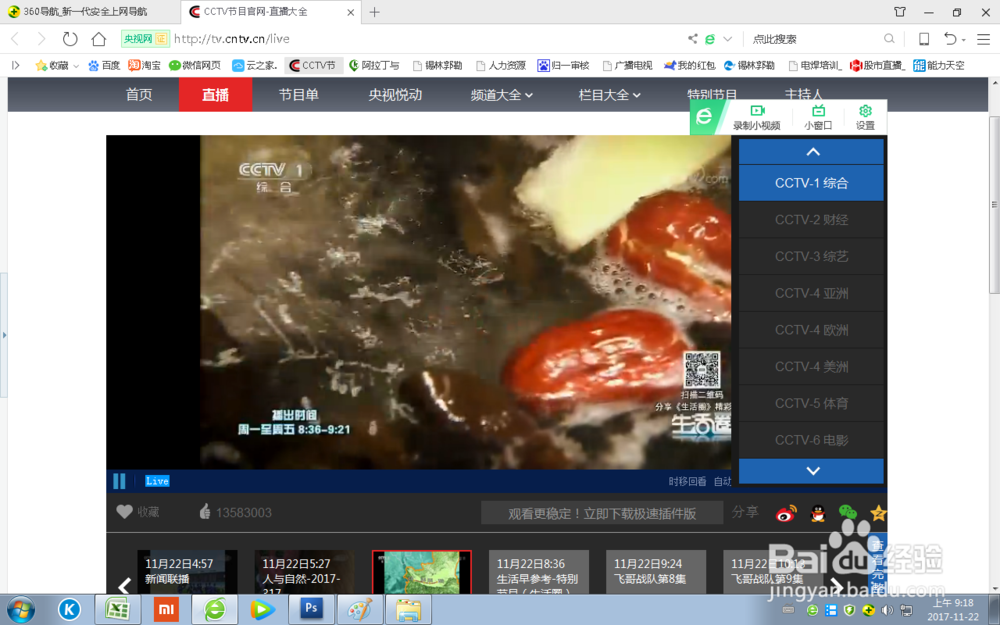
Task: Expand the 收藏 bookmarks dropdown arrow
Action: point(76,66)
